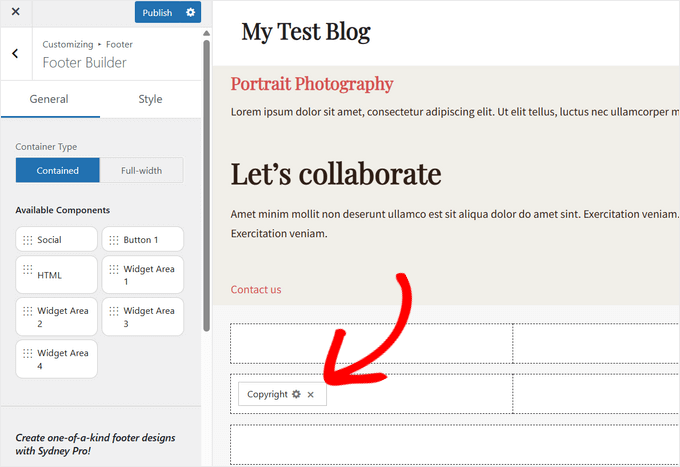Viewport: 680px width, 467px height.
Task: Open the Contact us link
Action: tap(256, 289)
